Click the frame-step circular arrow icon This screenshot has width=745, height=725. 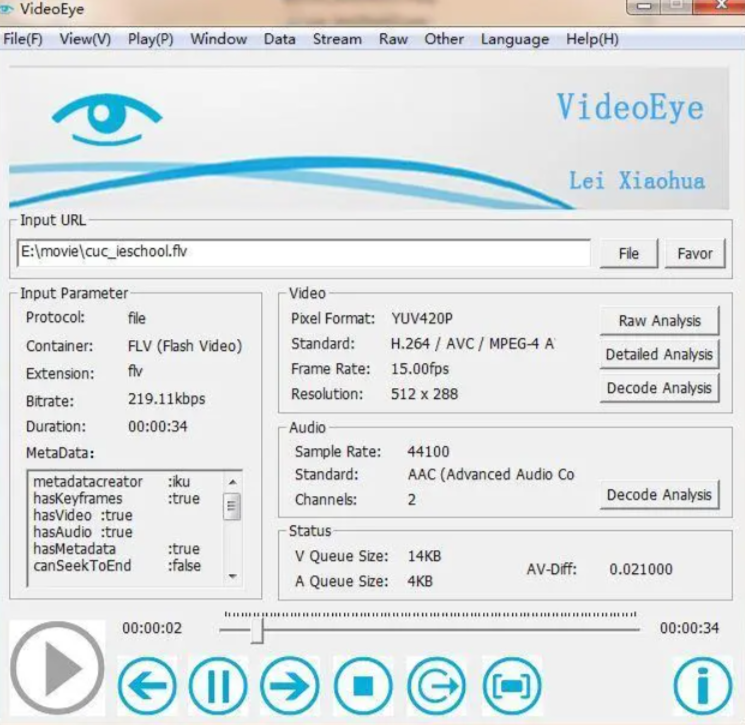tap(437, 686)
